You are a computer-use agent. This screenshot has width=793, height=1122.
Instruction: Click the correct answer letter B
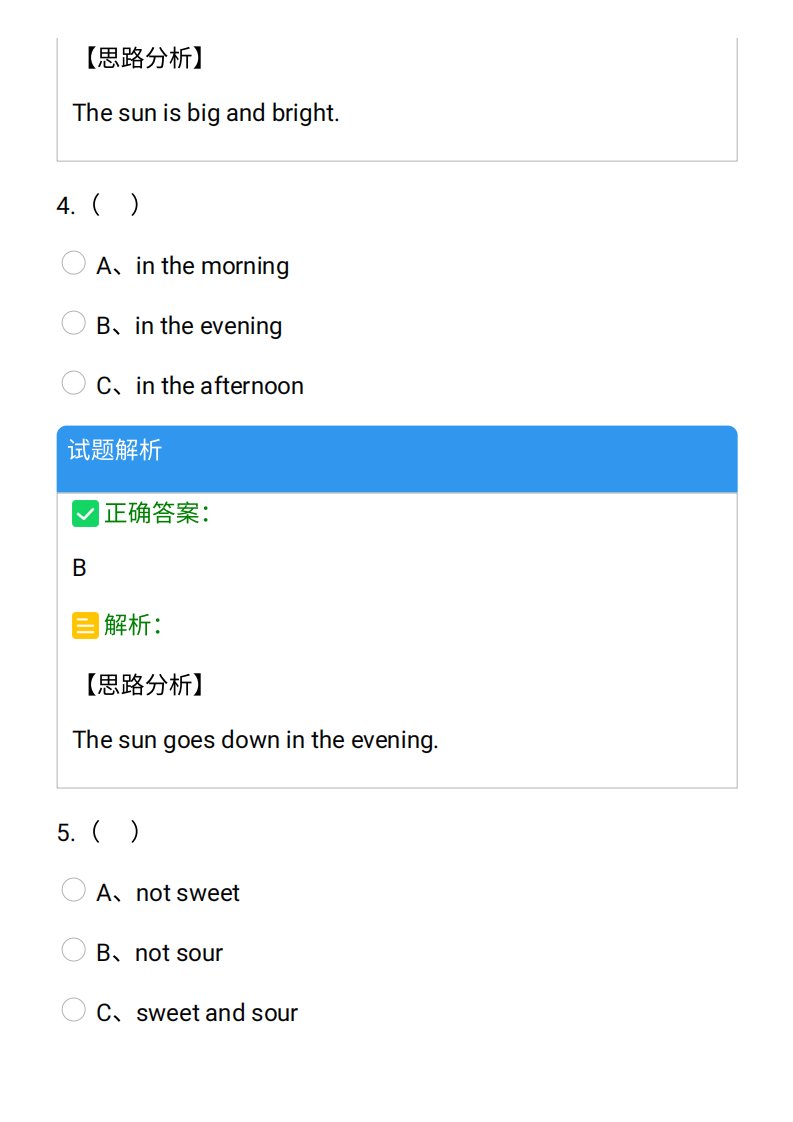79,568
